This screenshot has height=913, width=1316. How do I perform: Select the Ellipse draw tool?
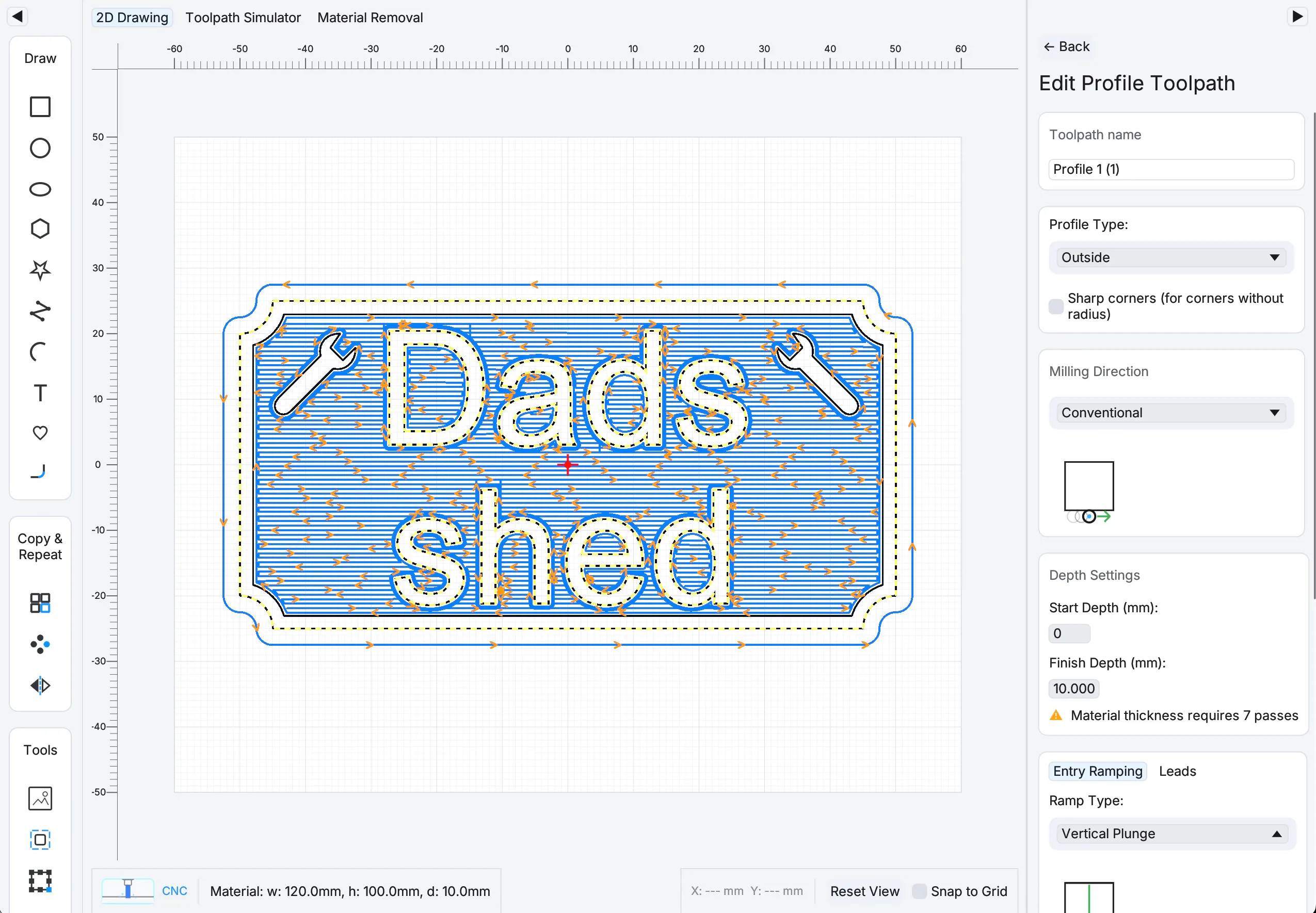(x=40, y=189)
